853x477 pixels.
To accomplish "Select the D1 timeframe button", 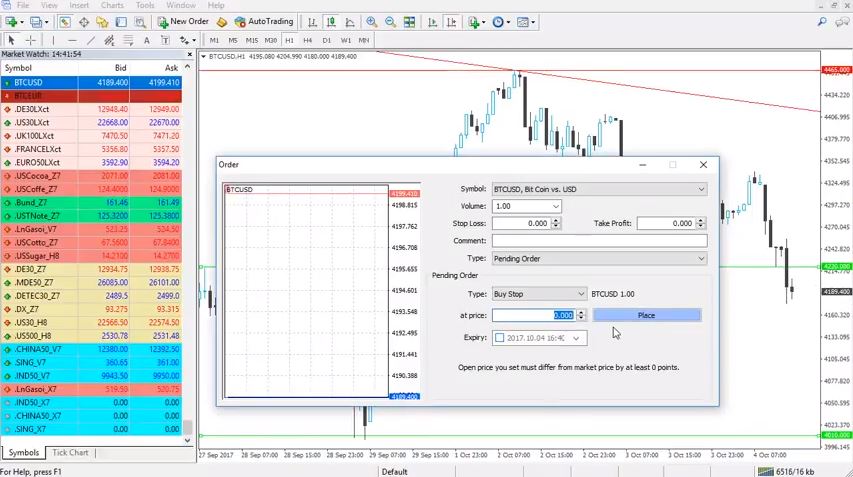I will point(326,40).
